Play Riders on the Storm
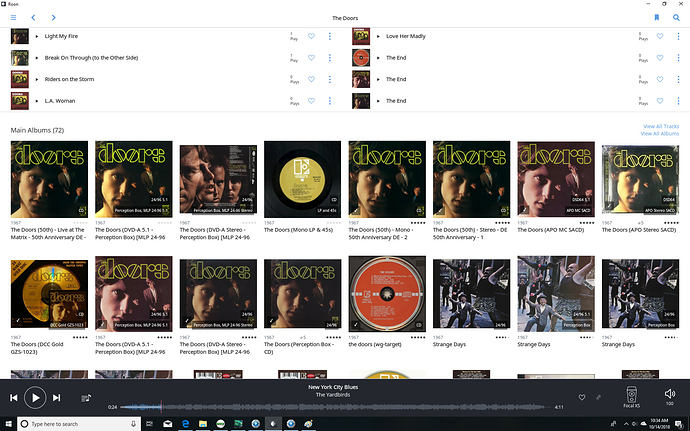690x431 pixels. 37,80
